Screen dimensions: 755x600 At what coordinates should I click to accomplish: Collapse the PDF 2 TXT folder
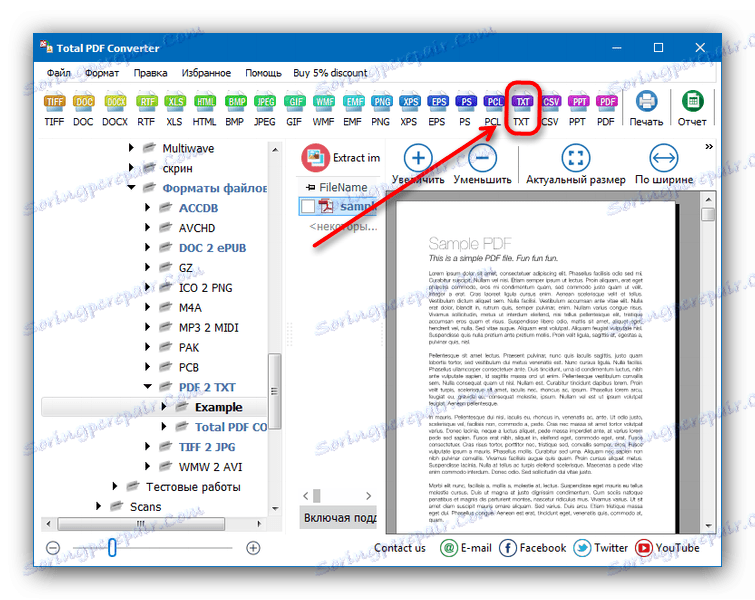coord(148,387)
